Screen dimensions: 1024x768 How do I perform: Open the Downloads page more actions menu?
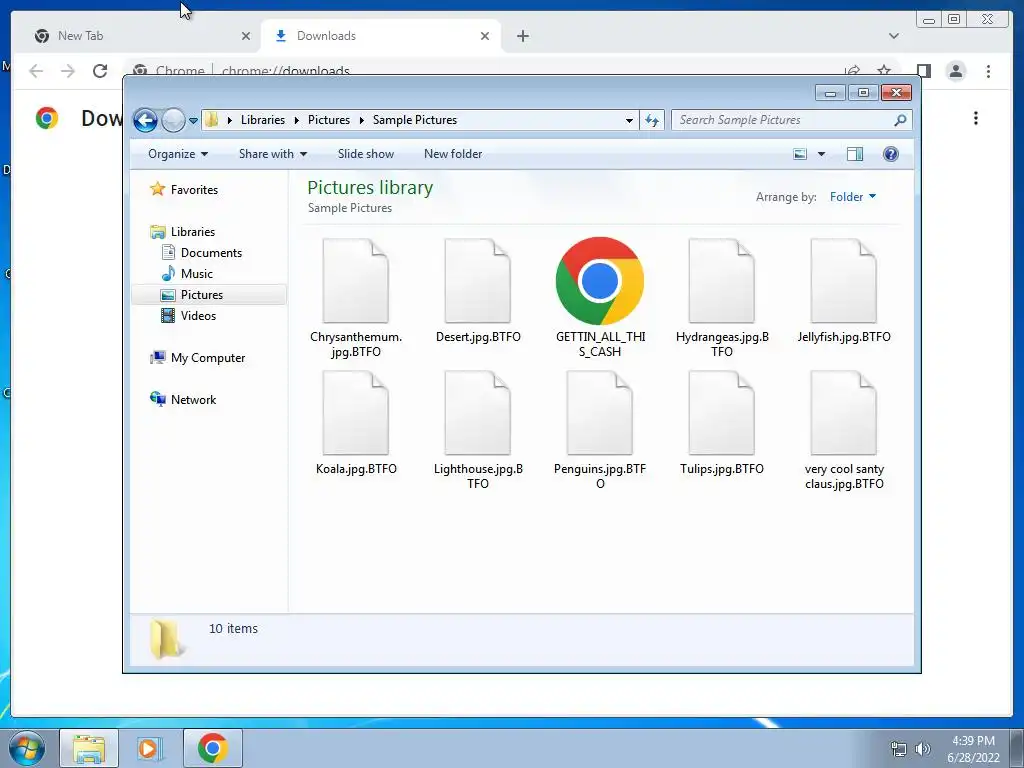pyautogui.click(x=976, y=118)
